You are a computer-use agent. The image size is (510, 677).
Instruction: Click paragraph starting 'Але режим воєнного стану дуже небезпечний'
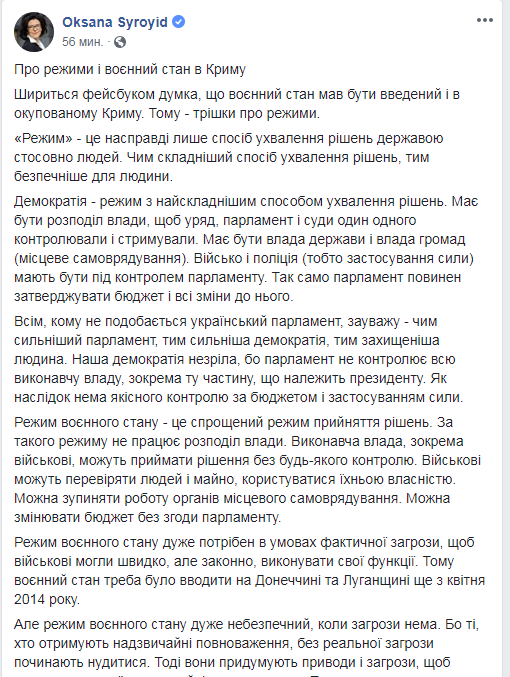point(247,646)
